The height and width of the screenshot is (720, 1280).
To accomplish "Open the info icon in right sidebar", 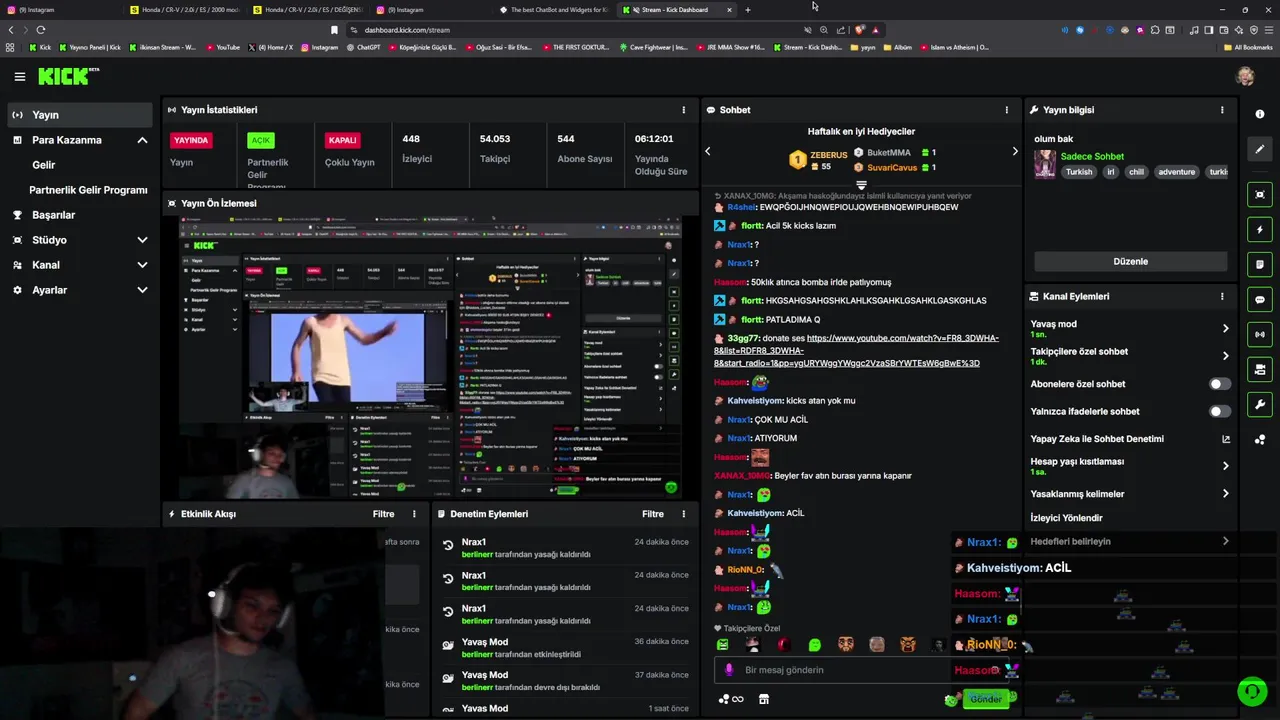I will click(x=1260, y=114).
